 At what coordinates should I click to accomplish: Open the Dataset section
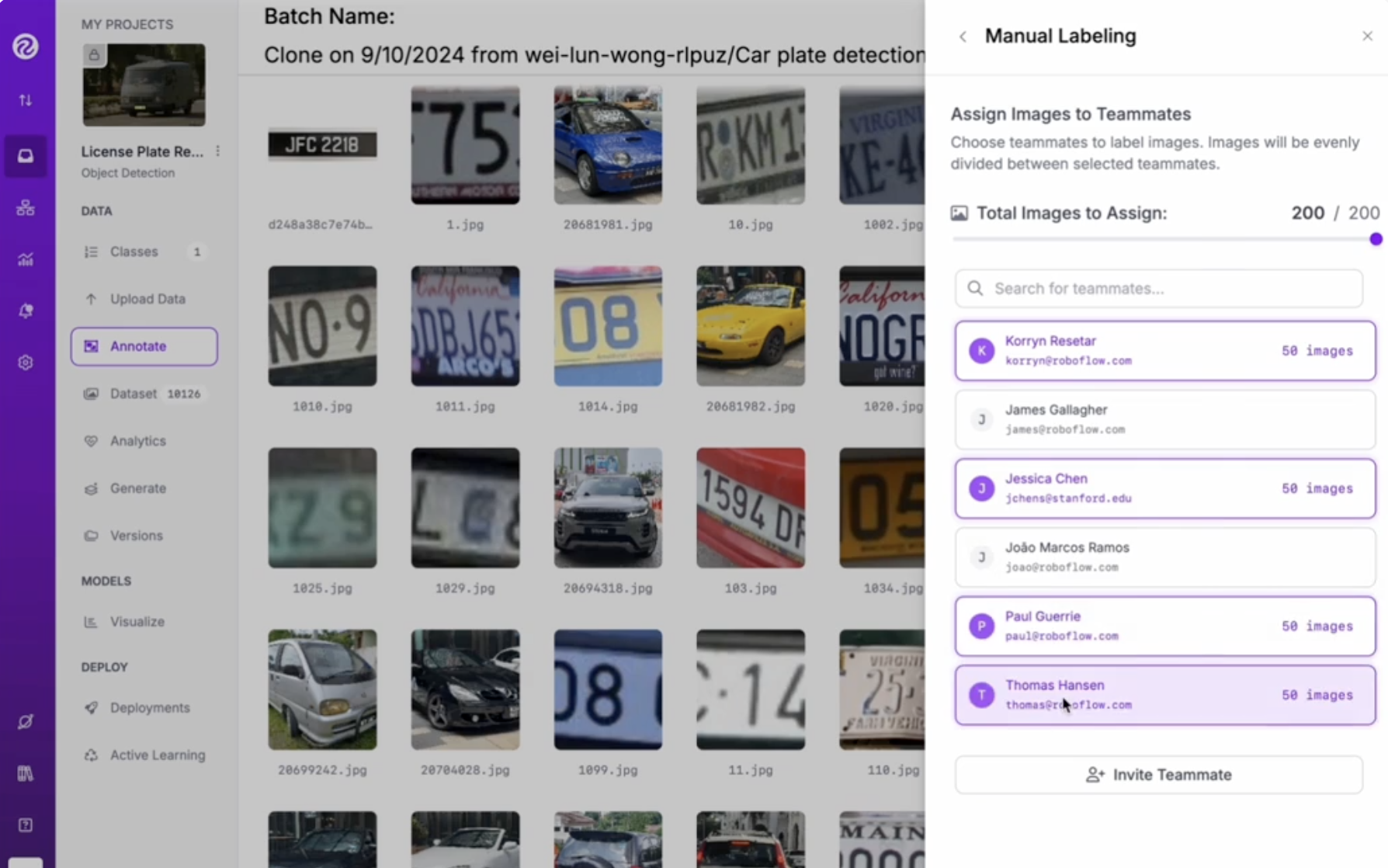(x=144, y=394)
